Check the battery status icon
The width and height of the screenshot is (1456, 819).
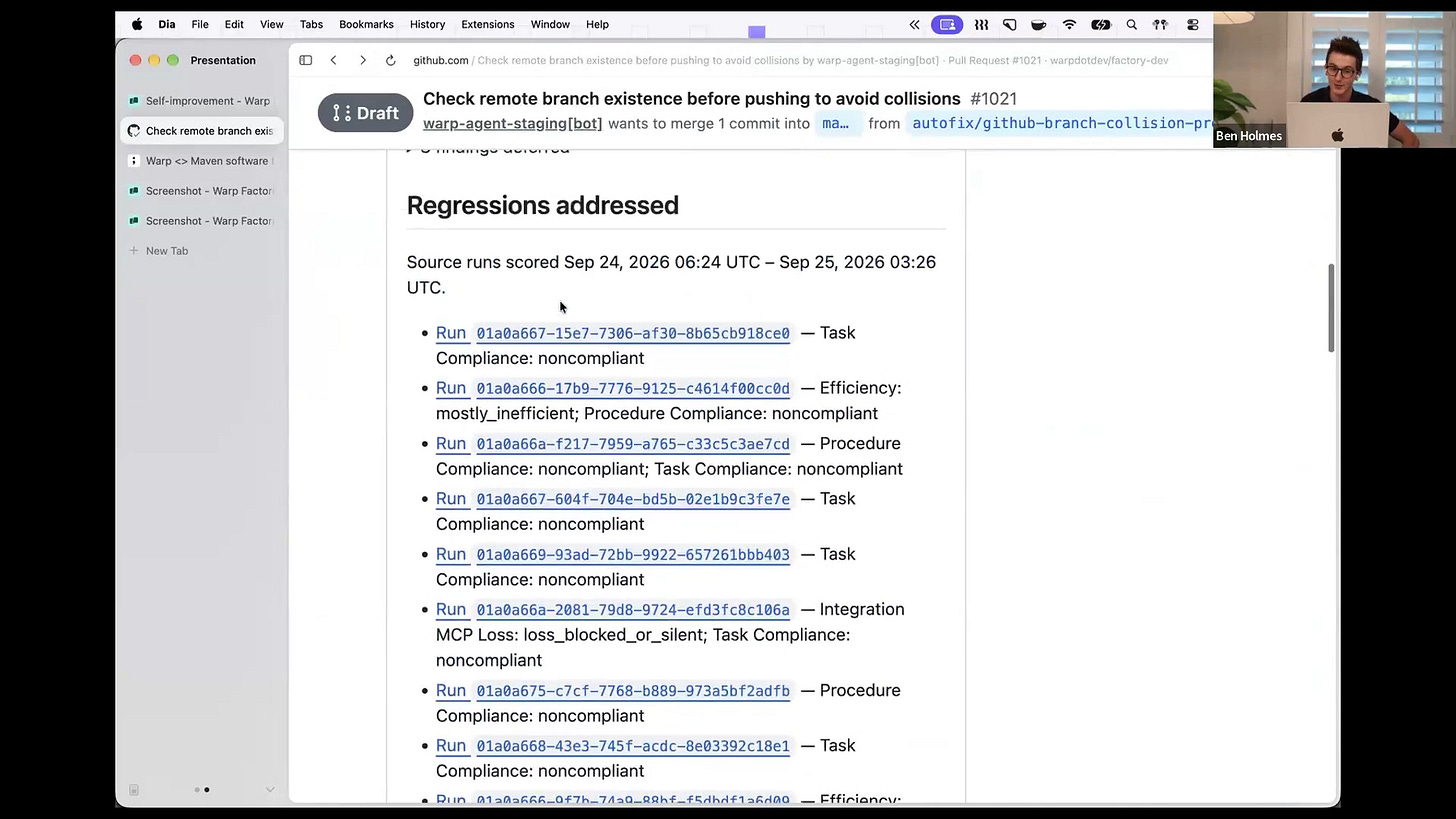pos(1101,24)
